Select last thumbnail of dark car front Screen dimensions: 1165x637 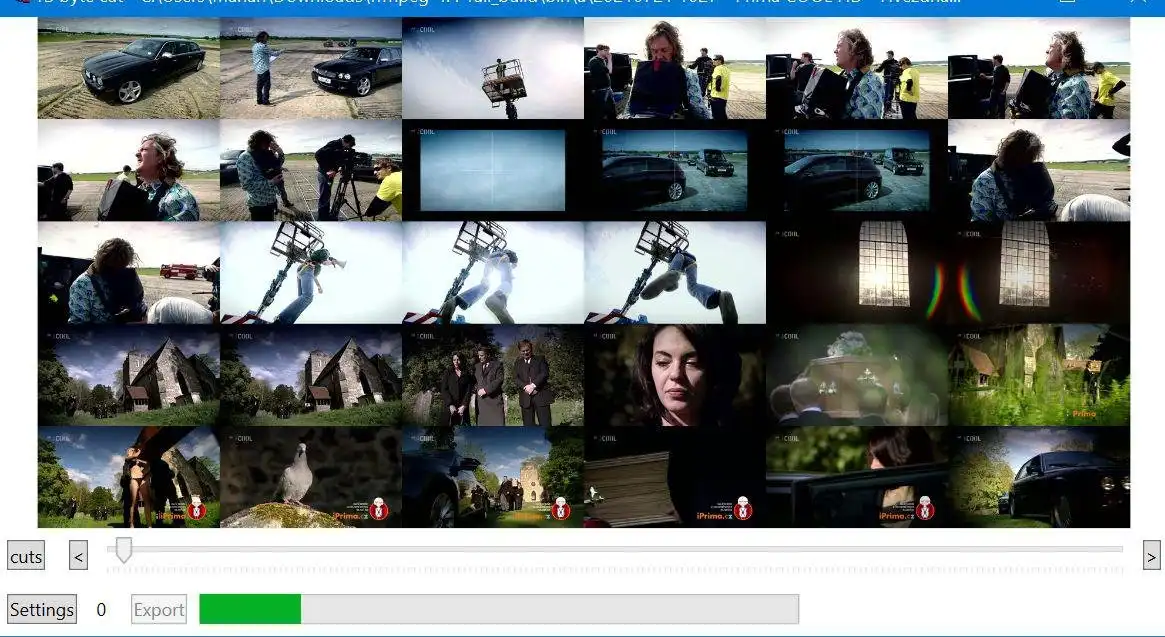tap(1039, 476)
